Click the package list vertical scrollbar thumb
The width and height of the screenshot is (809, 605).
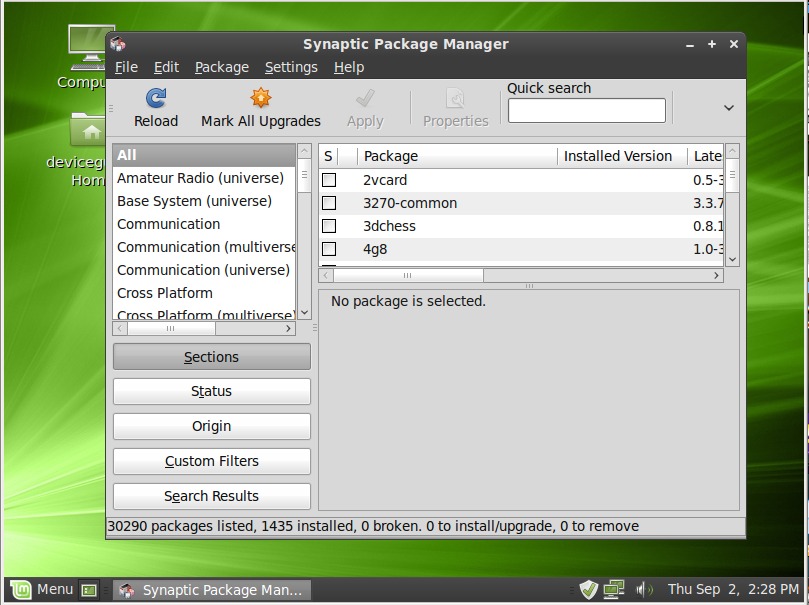click(732, 175)
